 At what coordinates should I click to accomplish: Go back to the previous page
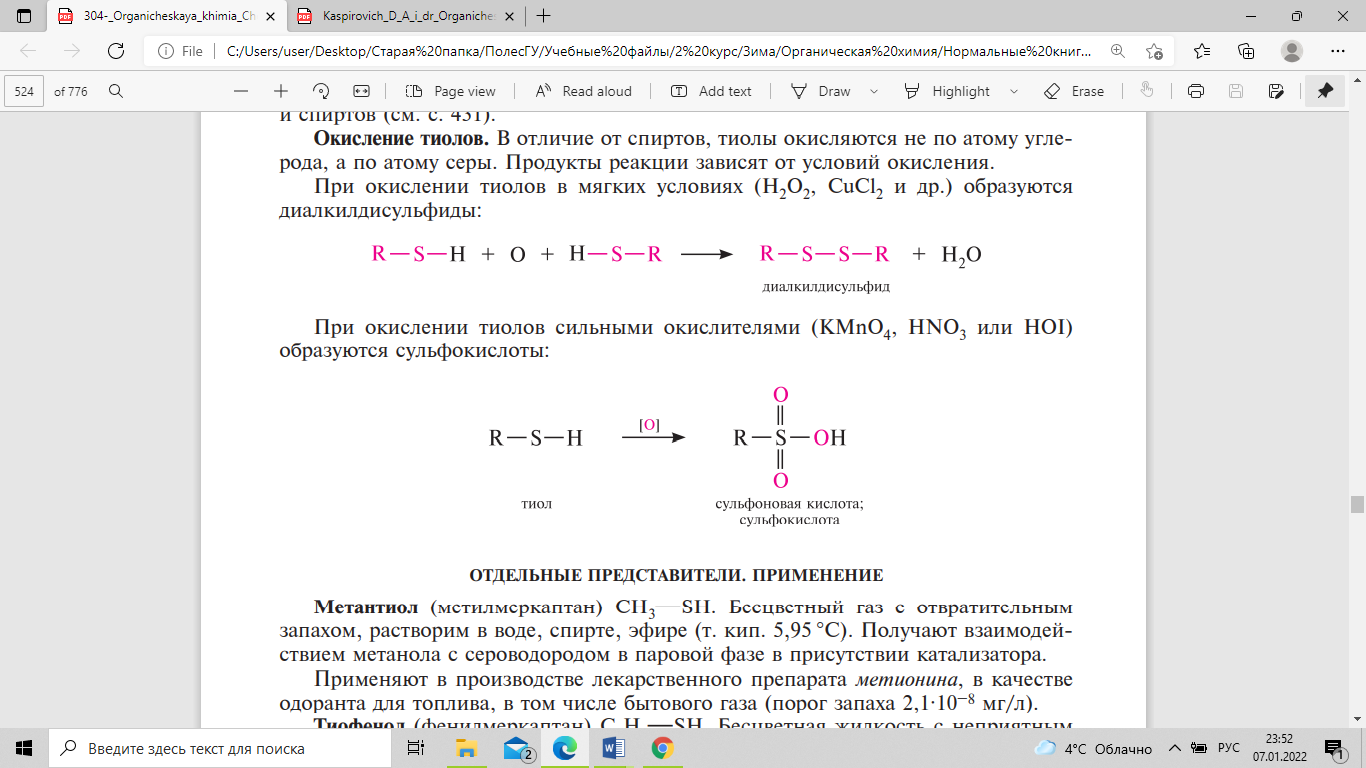click(28, 51)
